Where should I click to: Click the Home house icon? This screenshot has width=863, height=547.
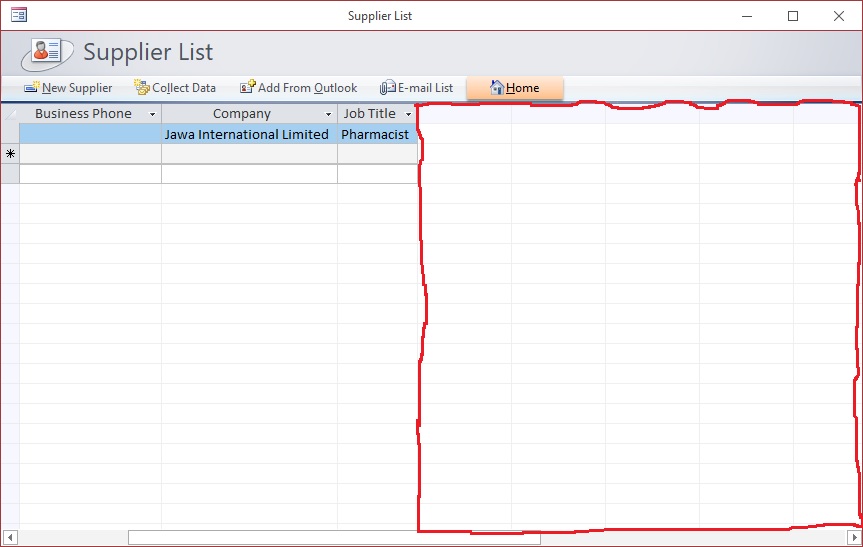[496, 87]
